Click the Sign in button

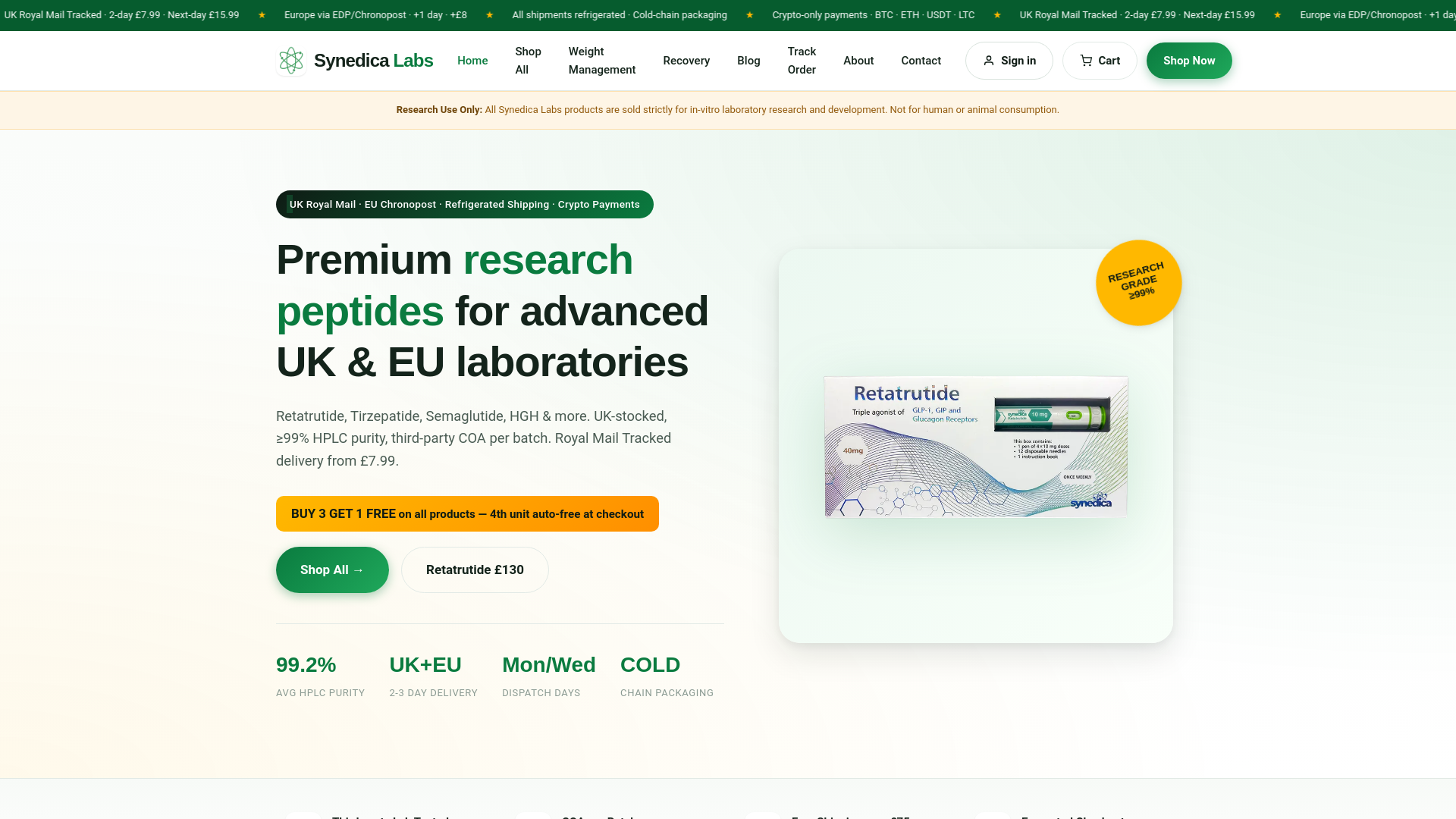[1009, 61]
